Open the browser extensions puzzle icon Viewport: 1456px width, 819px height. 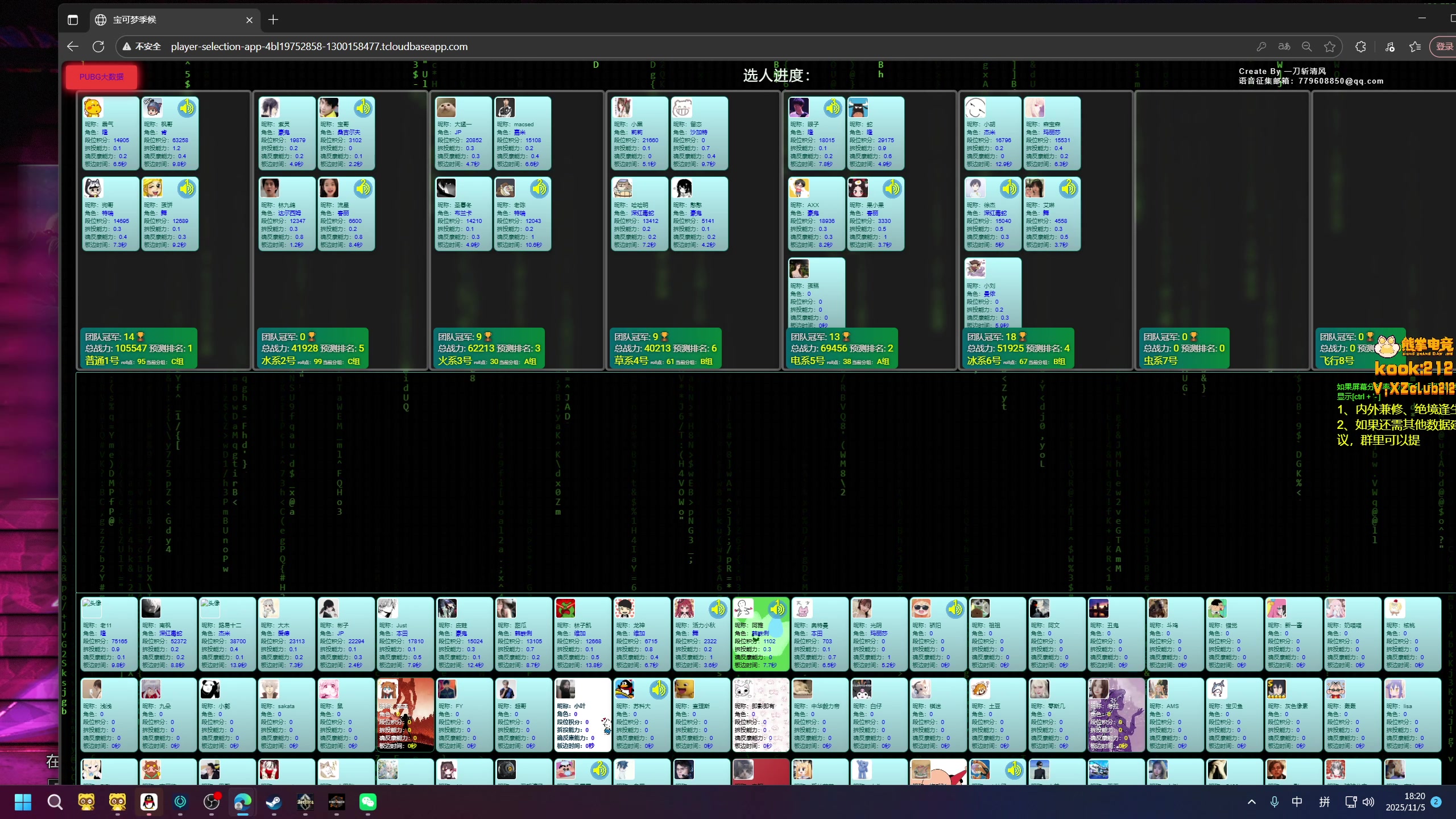pyautogui.click(x=1360, y=47)
